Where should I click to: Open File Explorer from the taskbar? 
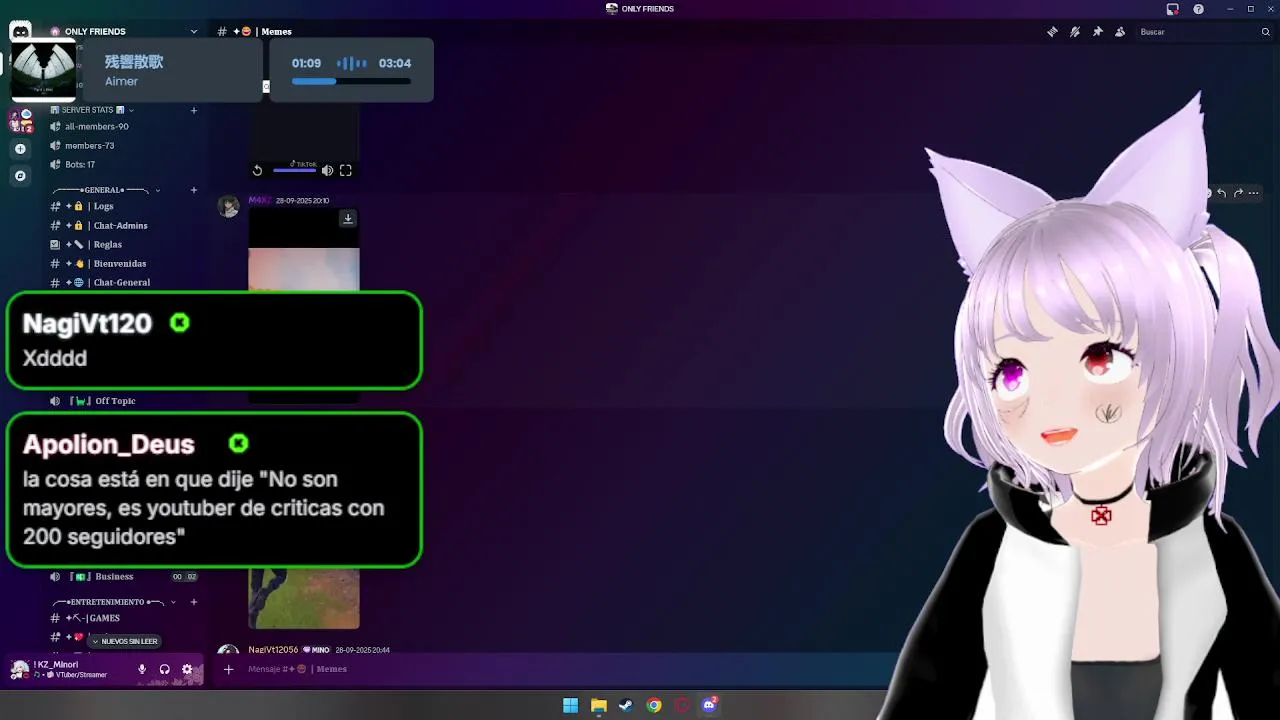(598, 705)
